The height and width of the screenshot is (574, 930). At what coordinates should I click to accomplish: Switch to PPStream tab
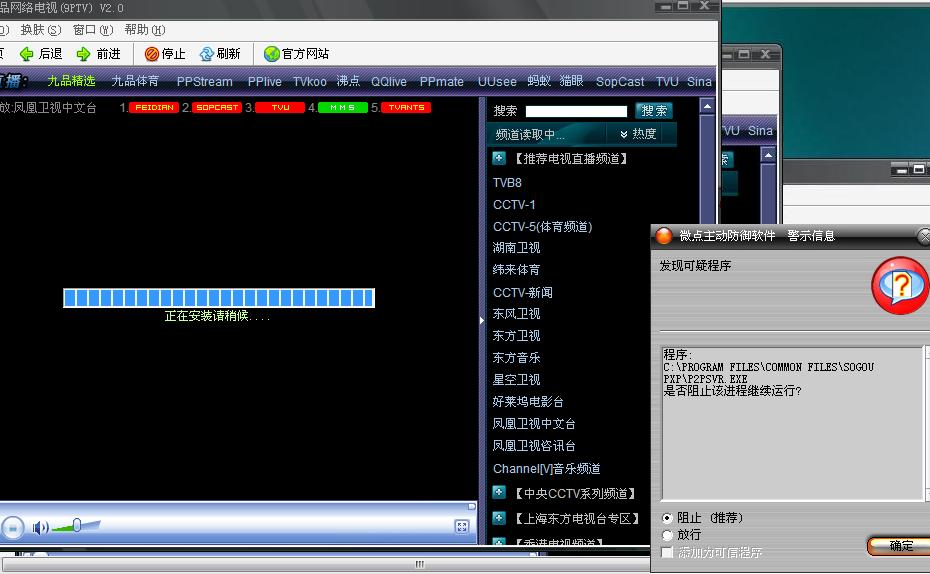205,82
